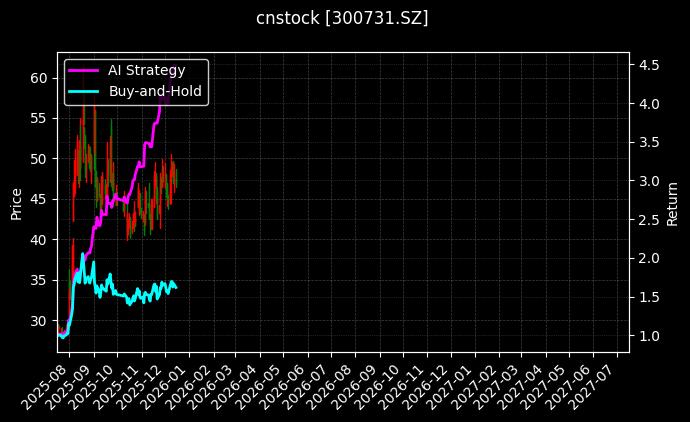Click the 2027-06 date label
The height and width of the screenshot is (422, 690).
(x=570, y=386)
